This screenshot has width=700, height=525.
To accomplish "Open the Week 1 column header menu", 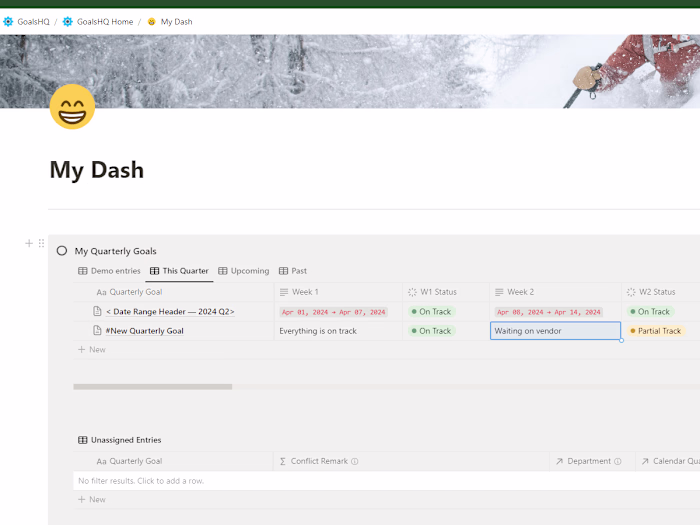I will [x=338, y=292].
